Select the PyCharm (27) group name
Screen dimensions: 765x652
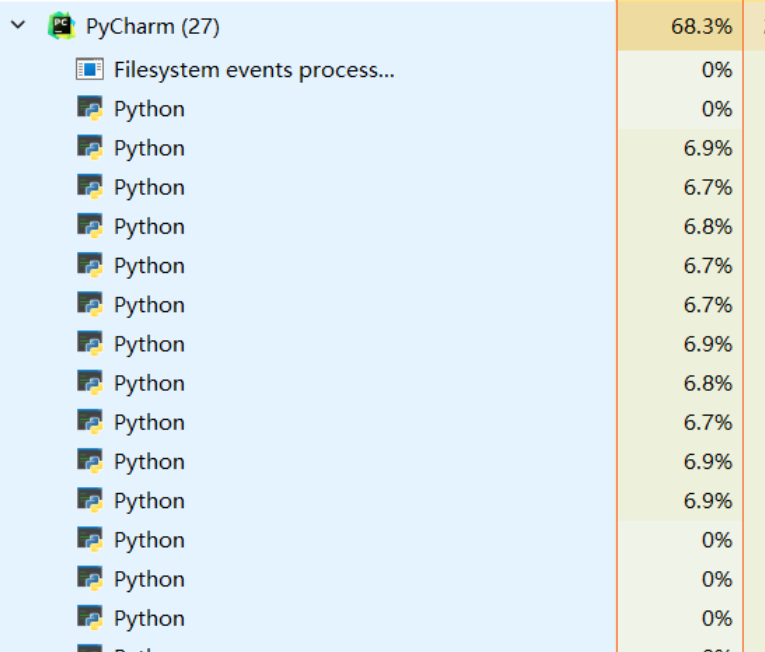click(x=152, y=27)
